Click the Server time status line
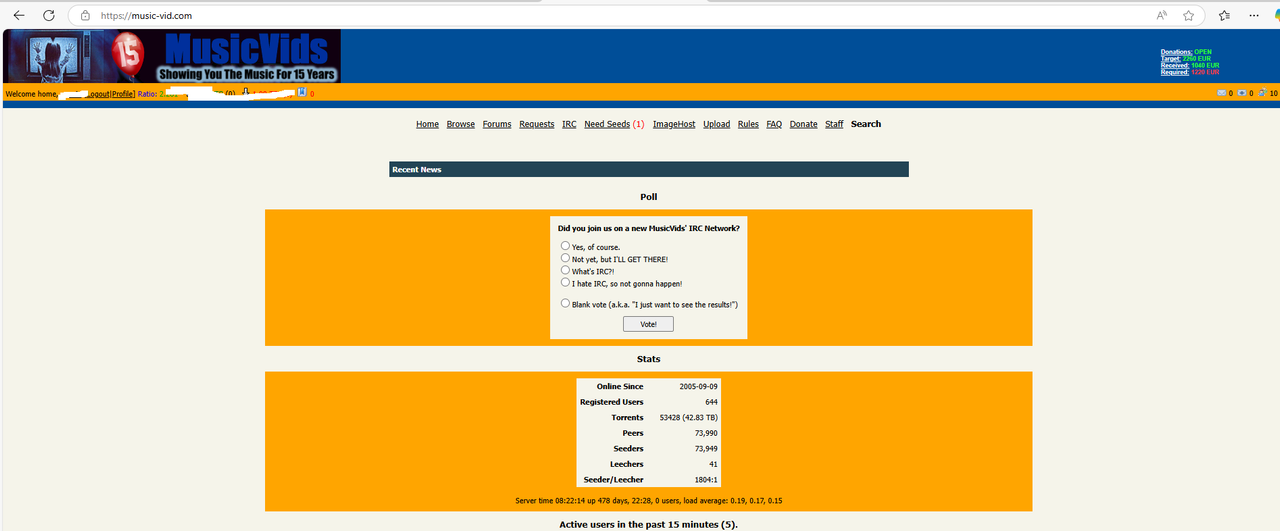The height and width of the screenshot is (531, 1280). click(649, 500)
